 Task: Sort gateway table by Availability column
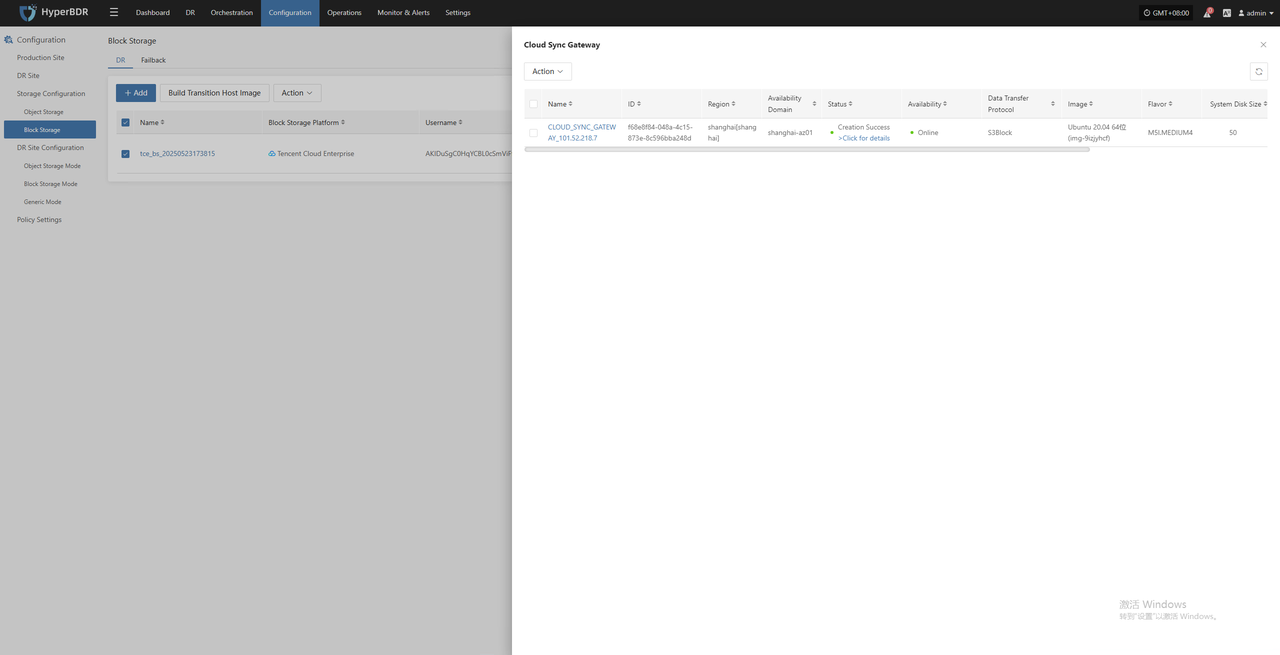946,104
